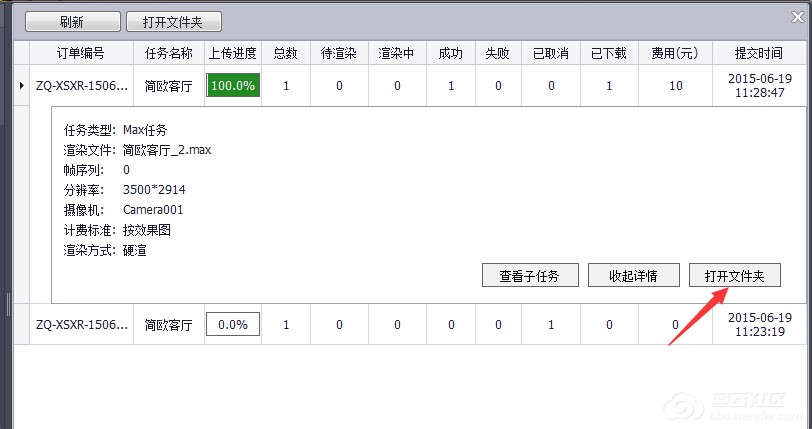Click the 渲染中 column header

coord(397,53)
